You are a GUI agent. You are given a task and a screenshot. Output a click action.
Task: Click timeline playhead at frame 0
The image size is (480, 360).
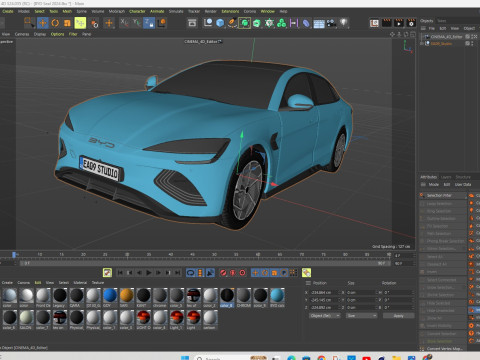click(x=14, y=255)
